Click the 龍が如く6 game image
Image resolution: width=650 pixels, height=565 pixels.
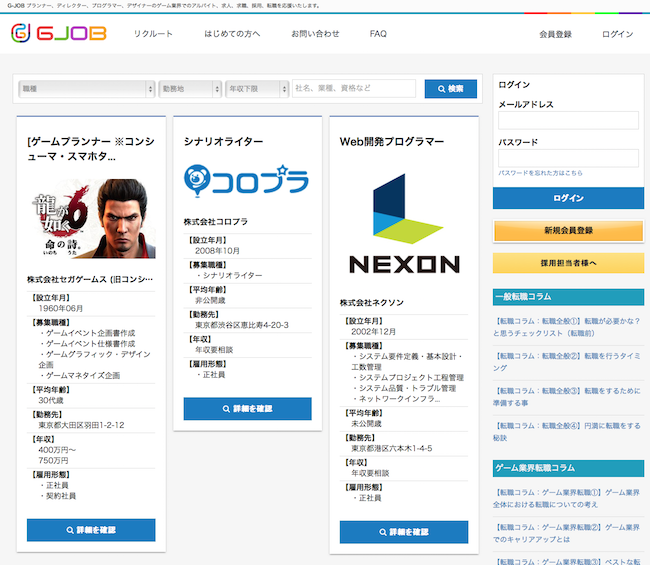click(94, 218)
